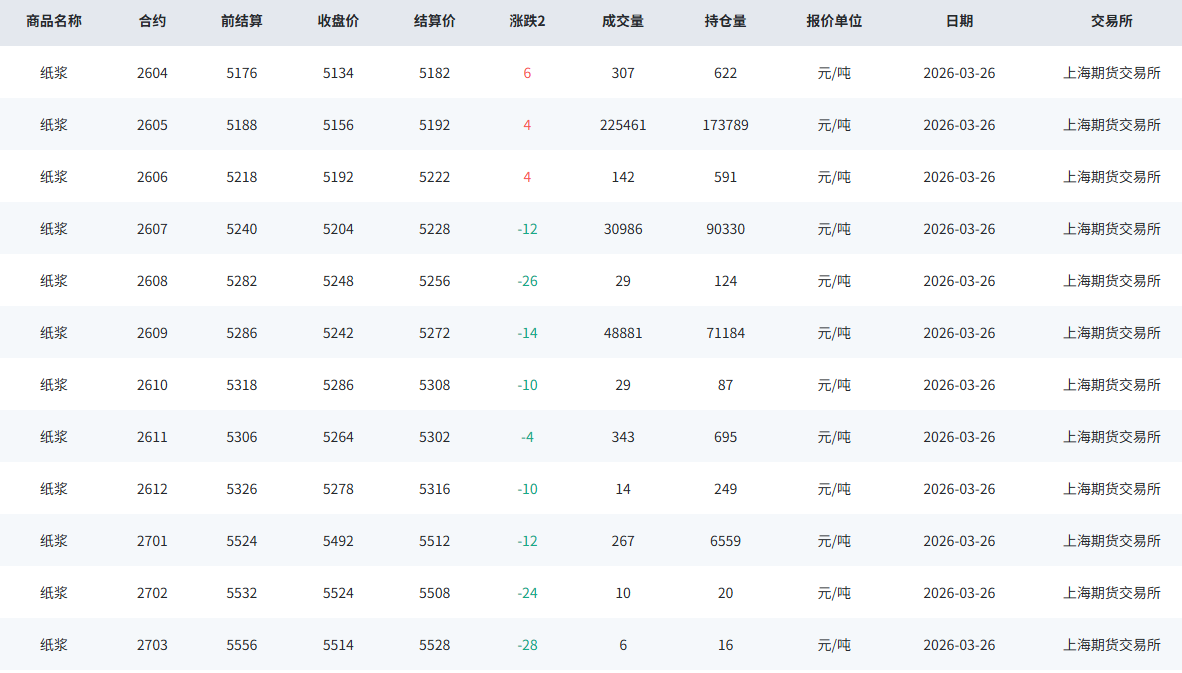Click the -28 change value for contract 2703
Image resolution: width=1182 pixels, height=673 pixels.
[527, 645]
